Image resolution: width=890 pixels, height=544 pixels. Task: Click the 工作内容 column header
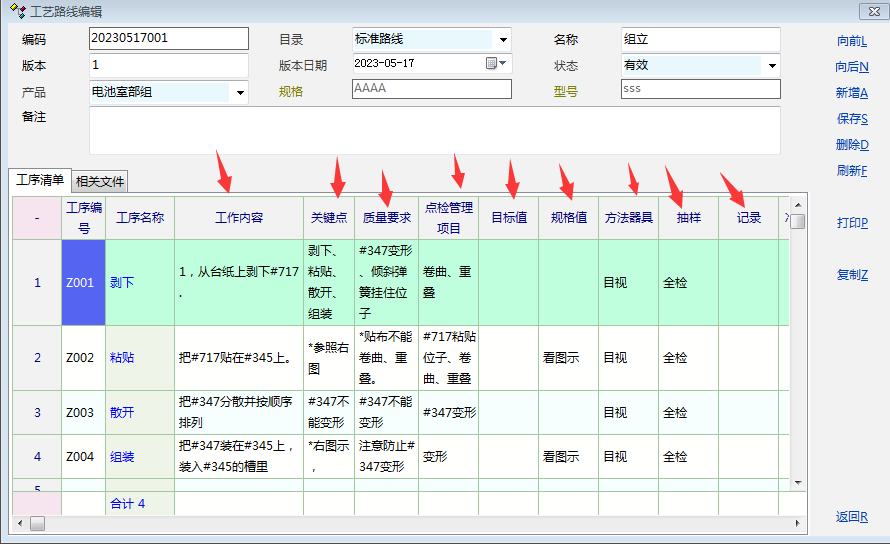239,218
